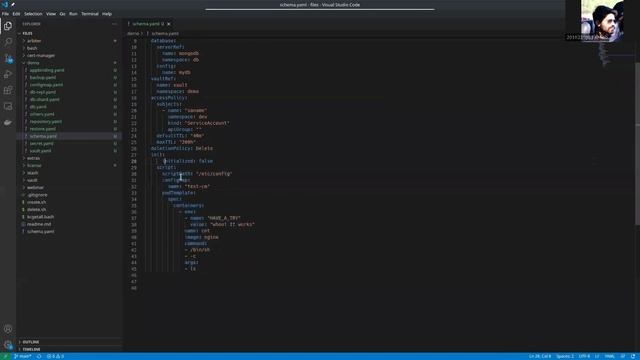Open Explorer more actions ellipsis
The height and width of the screenshot is (360, 640).
click(114, 24)
